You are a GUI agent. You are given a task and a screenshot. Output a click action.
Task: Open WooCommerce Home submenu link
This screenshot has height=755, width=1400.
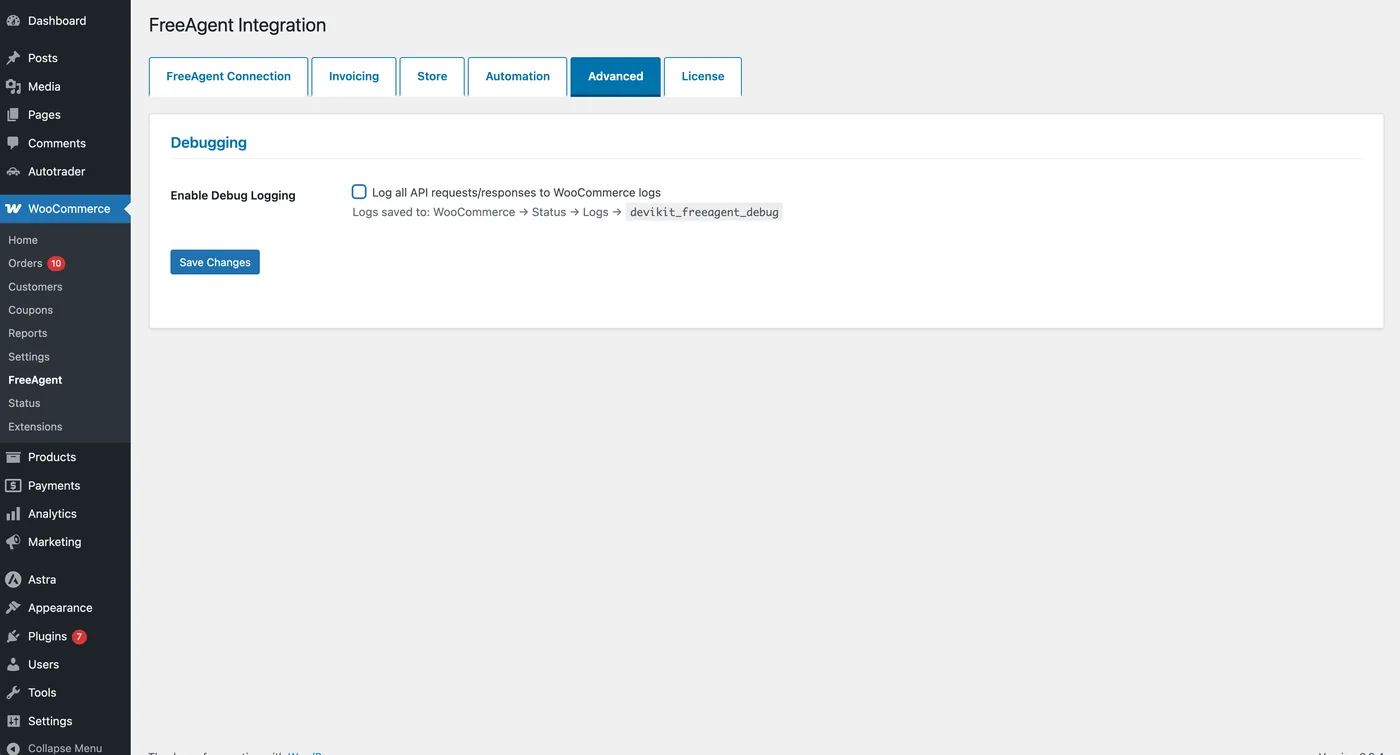(x=23, y=240)
